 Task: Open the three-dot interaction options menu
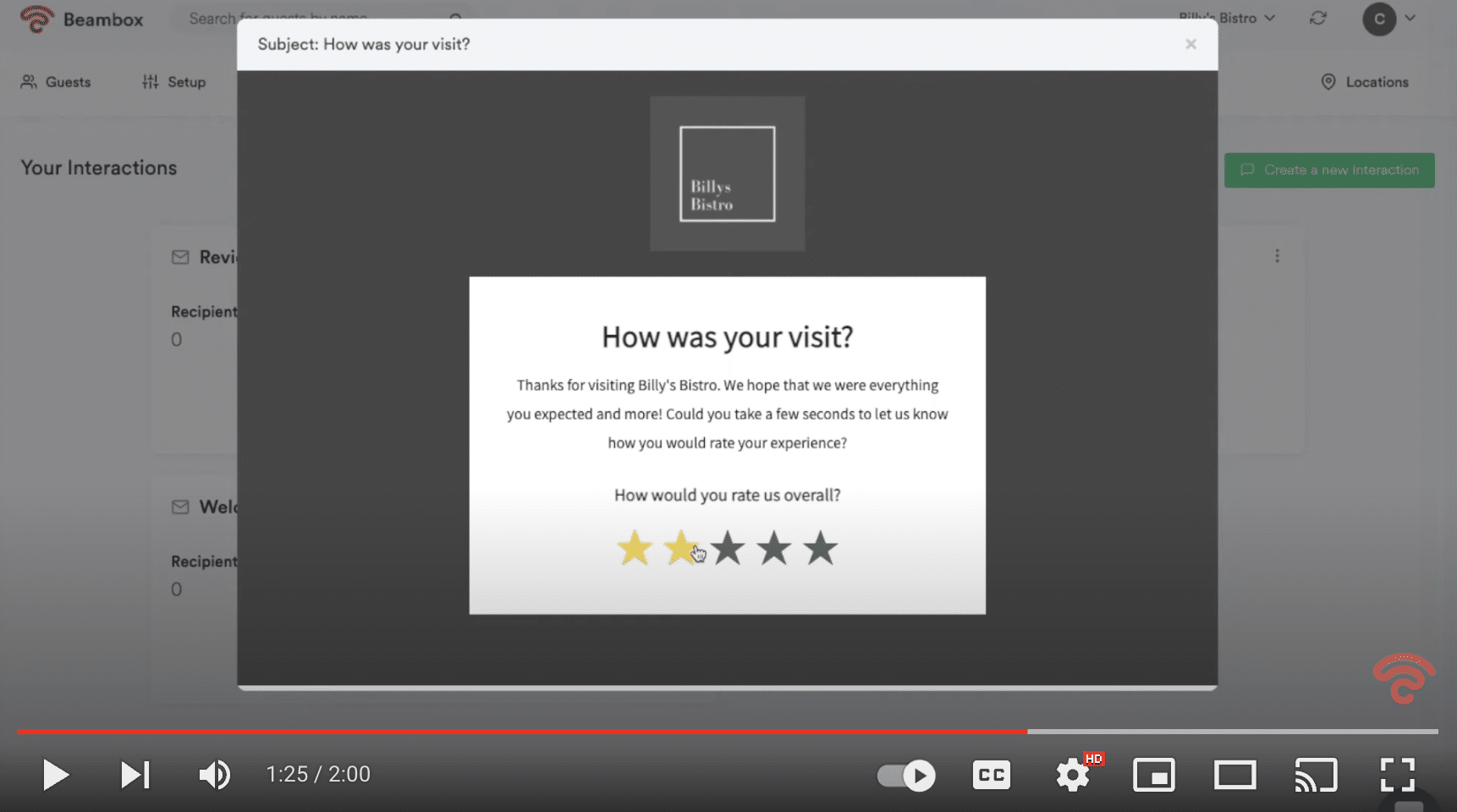coord(1277,255)
